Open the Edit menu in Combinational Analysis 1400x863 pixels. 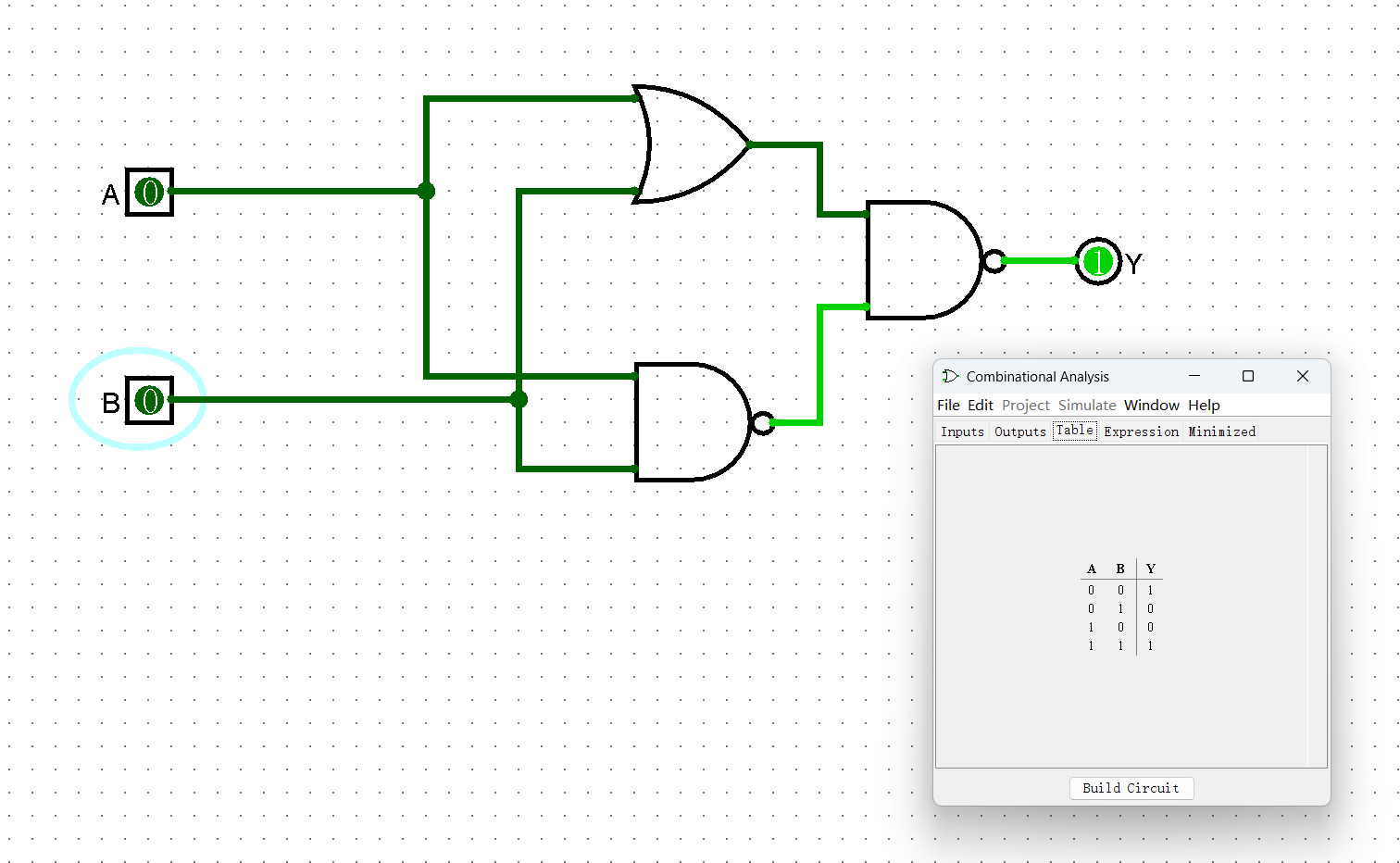(980, 406)
